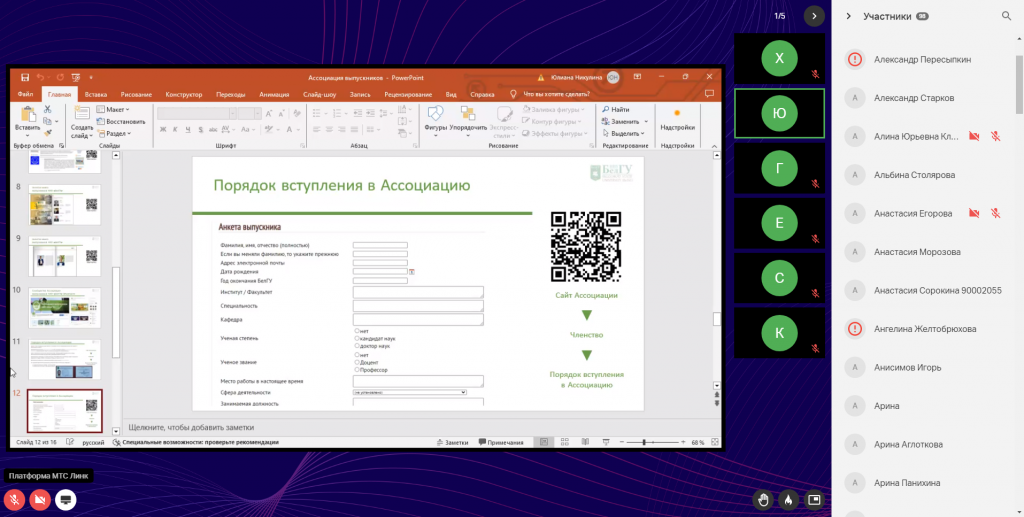Click the Найти find button
The image size is (1024, 517).
point(616,110)
